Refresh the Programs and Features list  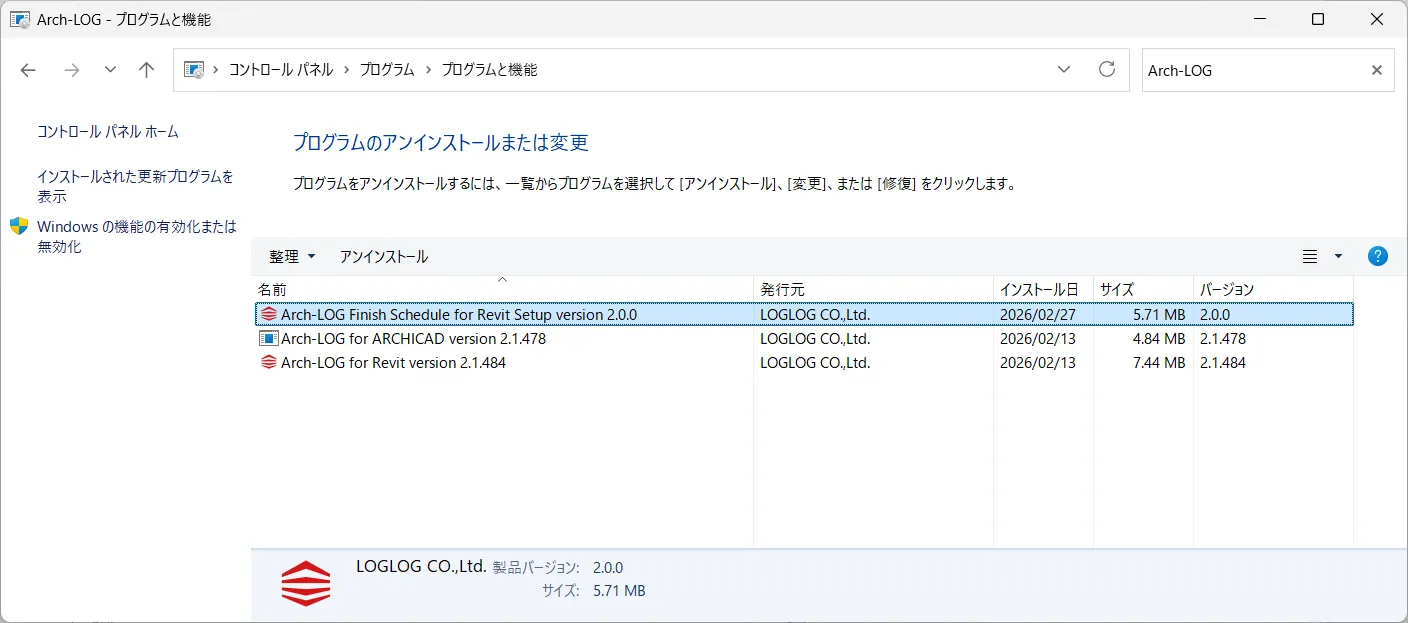[x=1106, y=69]
